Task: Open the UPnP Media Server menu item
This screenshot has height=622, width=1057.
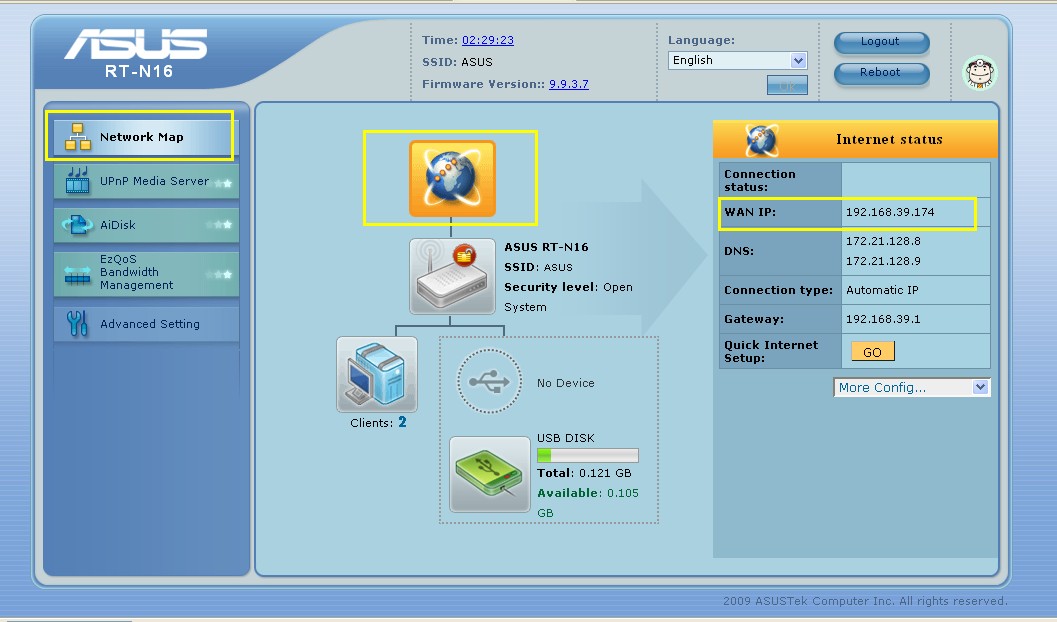Action: click(146, 181)
